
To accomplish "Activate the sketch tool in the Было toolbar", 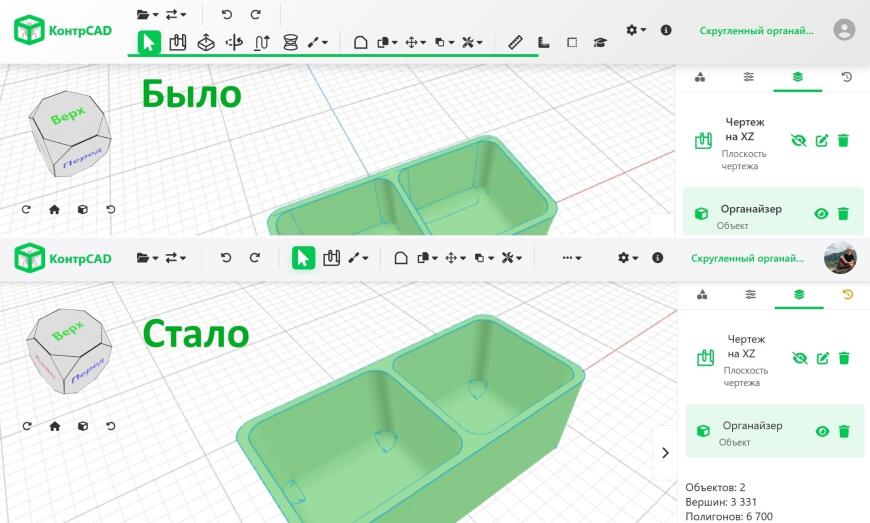I will tap(178, 42).
